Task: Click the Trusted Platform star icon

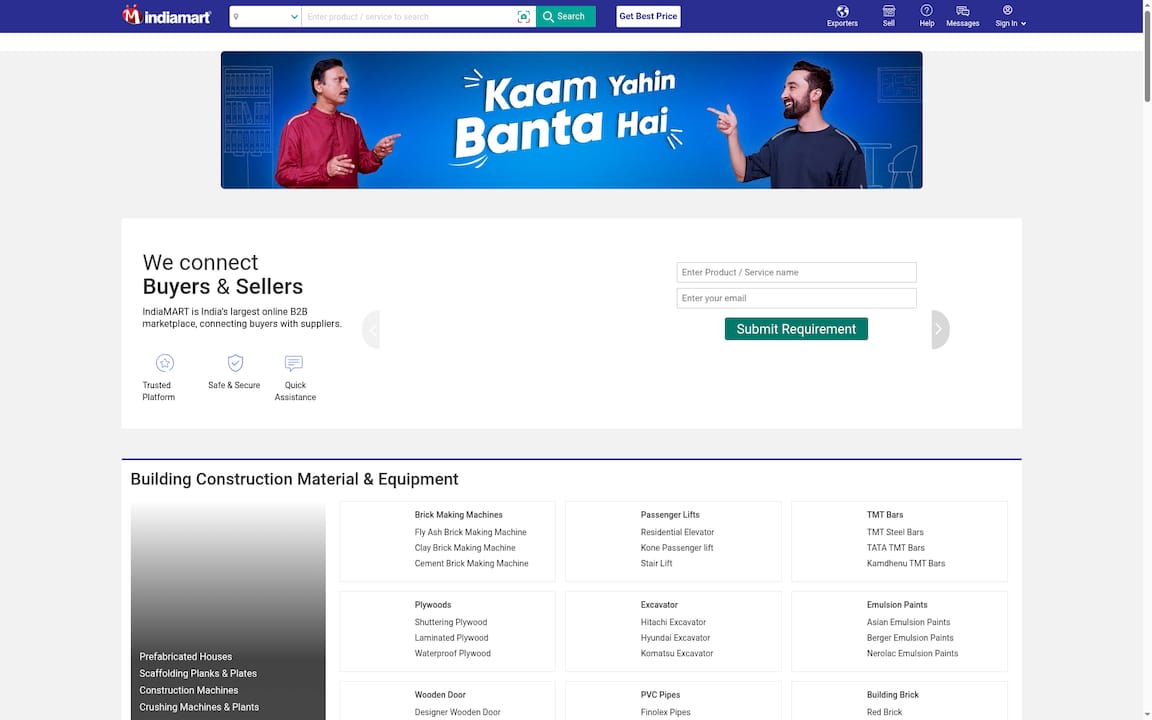Action: (165, 363)
